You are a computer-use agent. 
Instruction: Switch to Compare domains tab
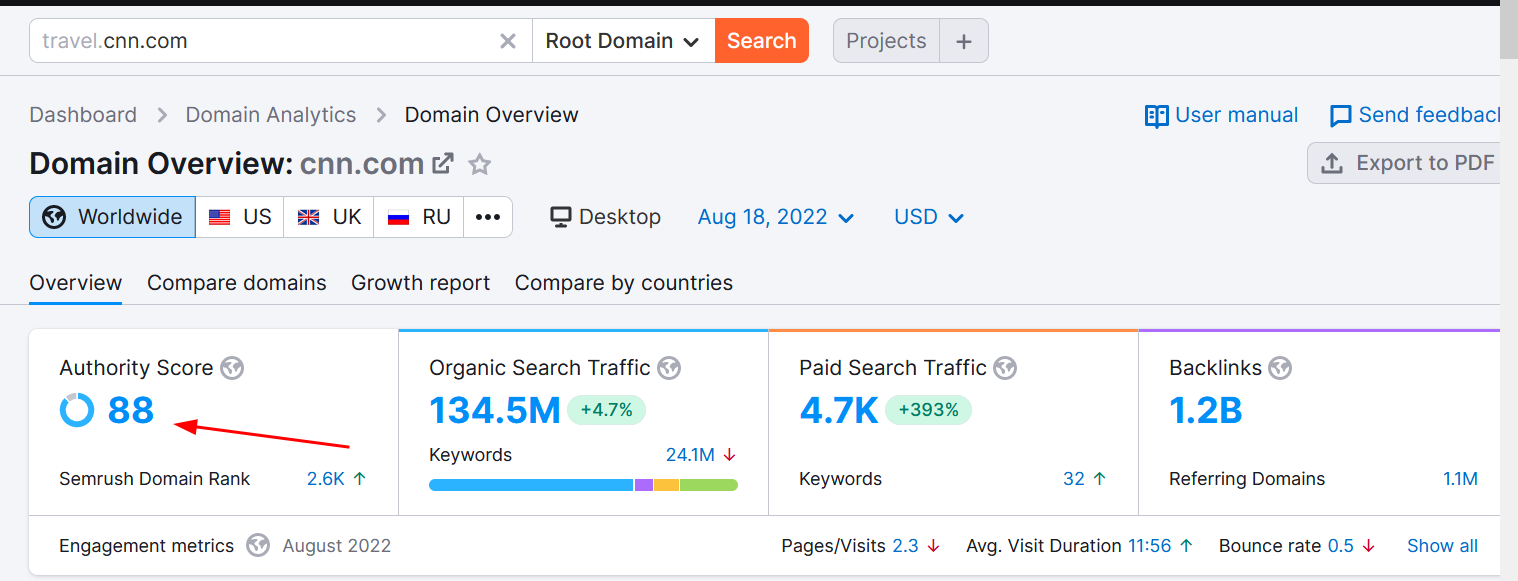[237, 283]
